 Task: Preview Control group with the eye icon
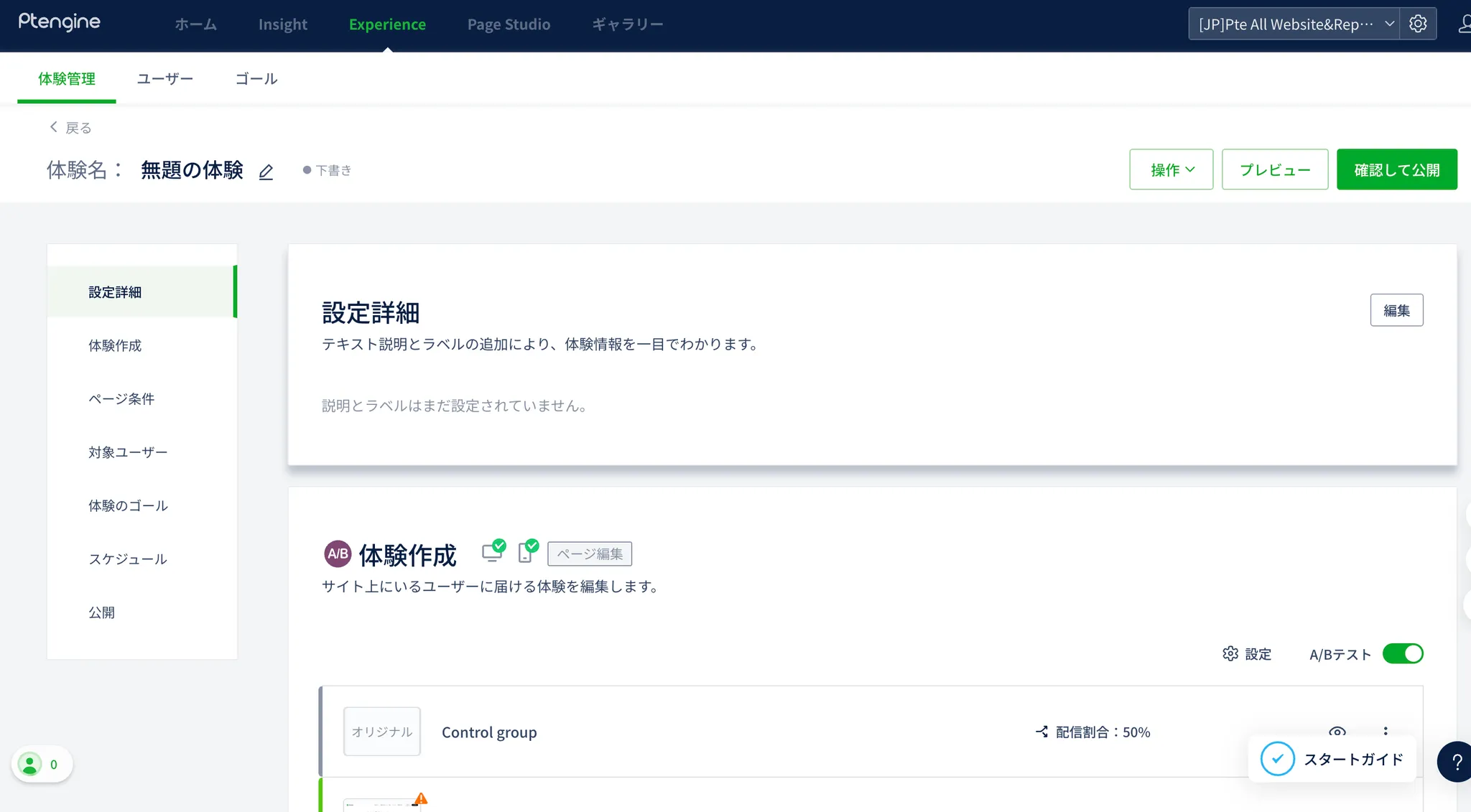pos(1337,731)
